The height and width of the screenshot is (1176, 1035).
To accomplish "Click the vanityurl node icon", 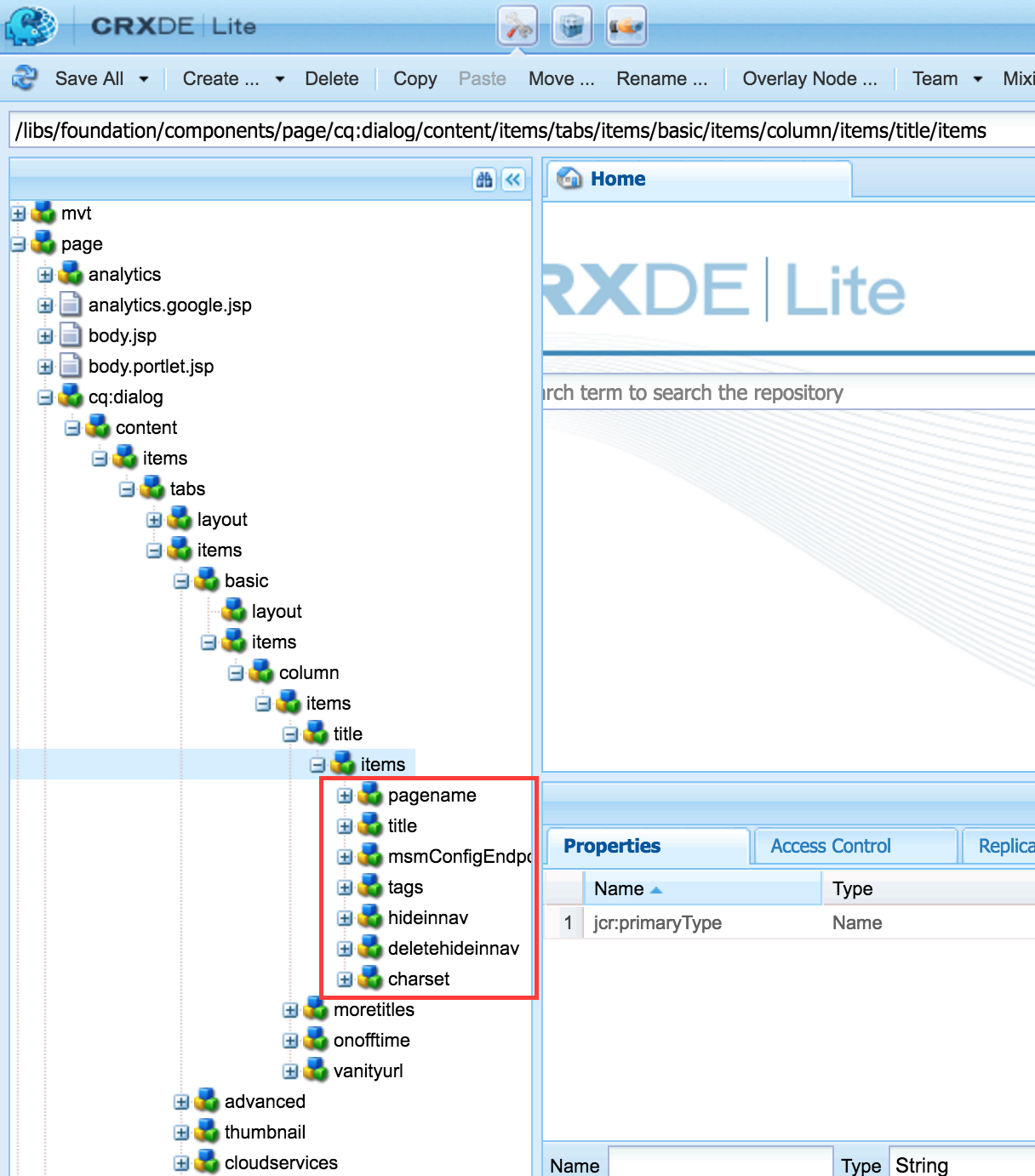I will 316,1070.
